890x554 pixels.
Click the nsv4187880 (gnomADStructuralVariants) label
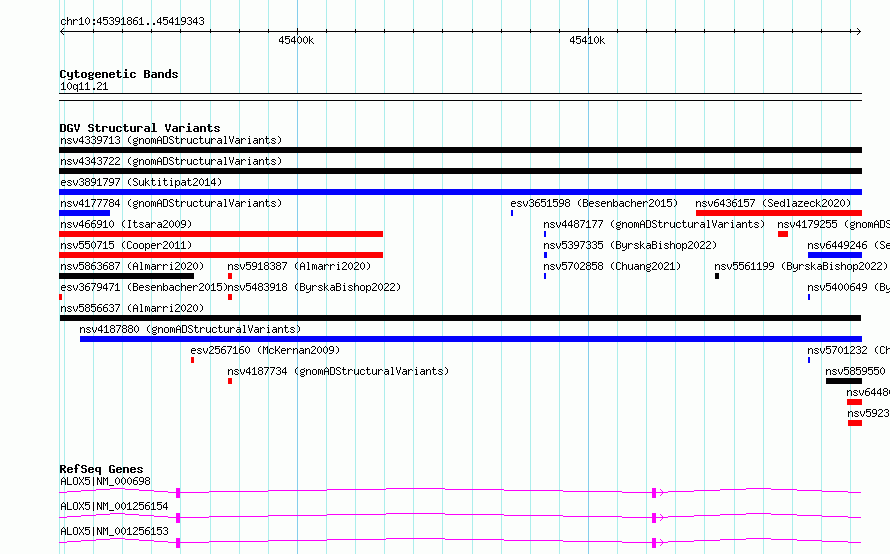190,329
